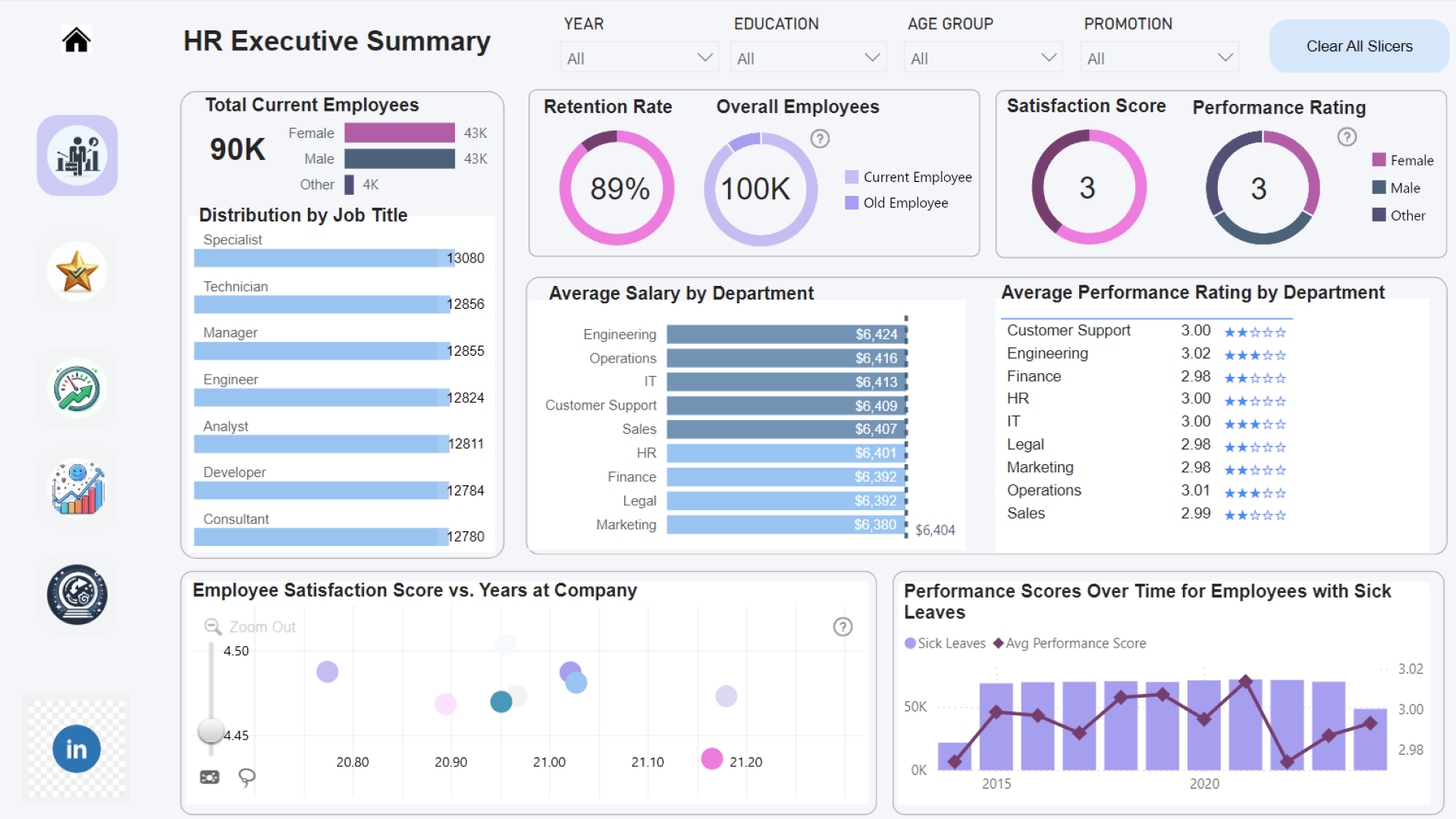Select Male in Performance Rating legend
This screenshot has height=819, width=1456.
pyautogui.click(x=1396, y=187)
